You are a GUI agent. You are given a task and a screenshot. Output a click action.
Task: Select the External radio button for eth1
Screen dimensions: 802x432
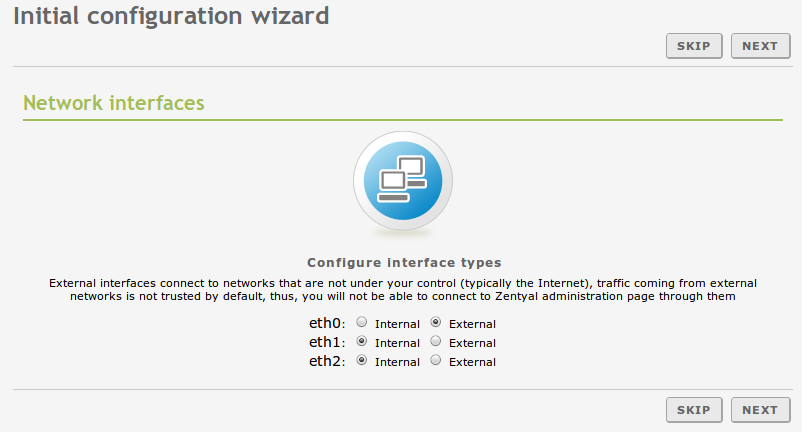coord(436,342)
